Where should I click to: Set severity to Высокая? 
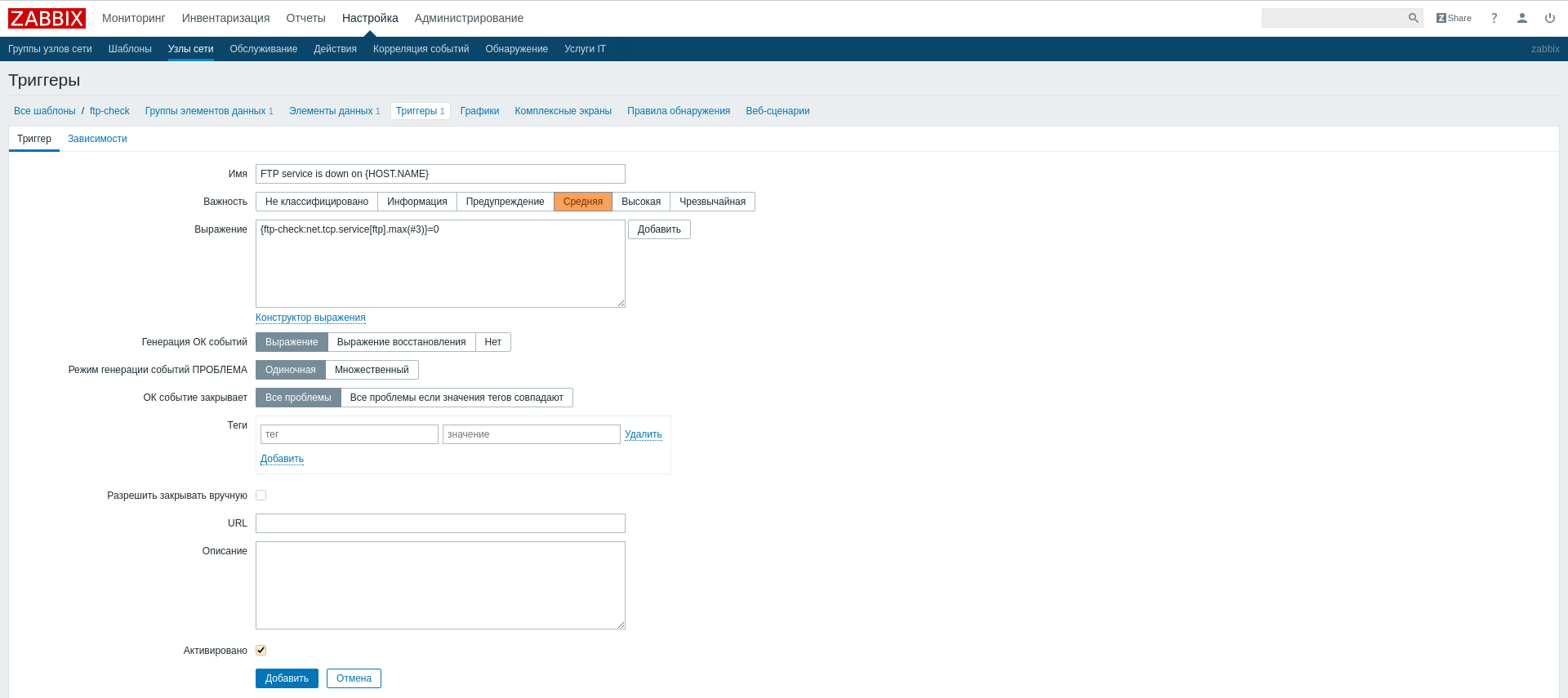click(640, 202)
